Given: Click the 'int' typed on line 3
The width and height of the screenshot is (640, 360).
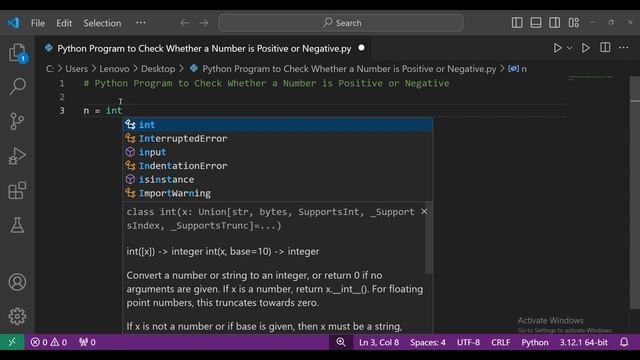Looking at the screenshot, I should tap(114, 111).
